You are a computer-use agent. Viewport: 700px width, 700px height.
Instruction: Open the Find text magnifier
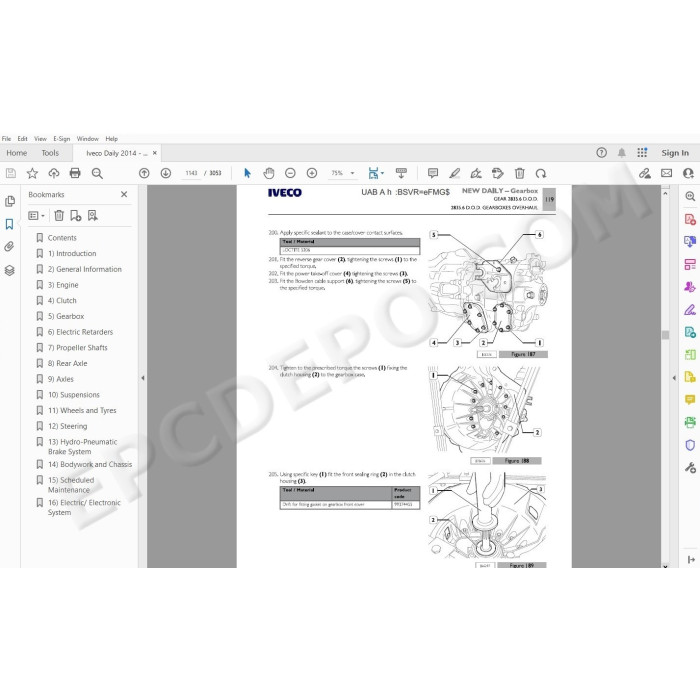tap(97, 173)
